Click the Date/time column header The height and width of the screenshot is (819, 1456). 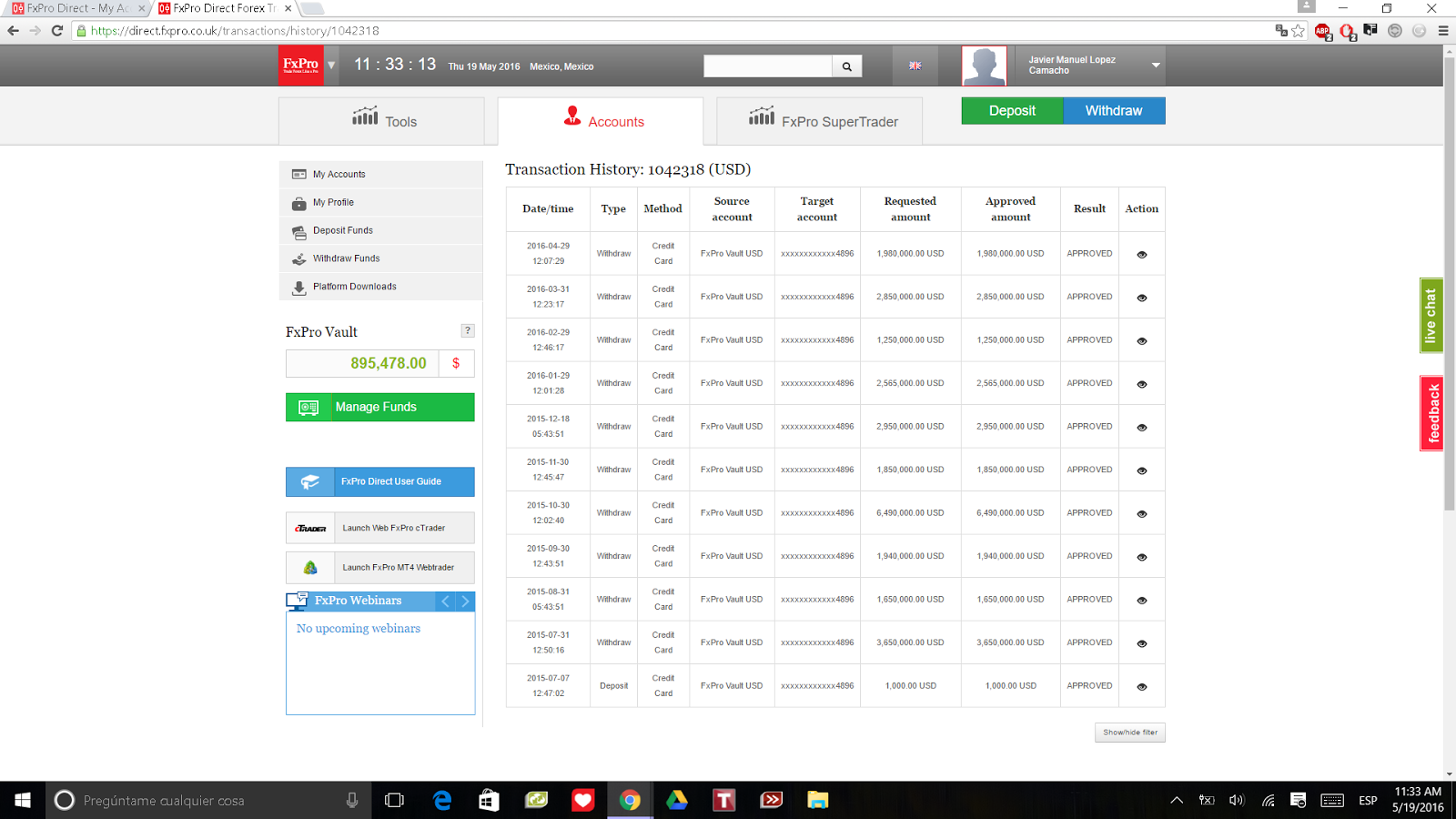pyautogui.click(x=548, y=209)
